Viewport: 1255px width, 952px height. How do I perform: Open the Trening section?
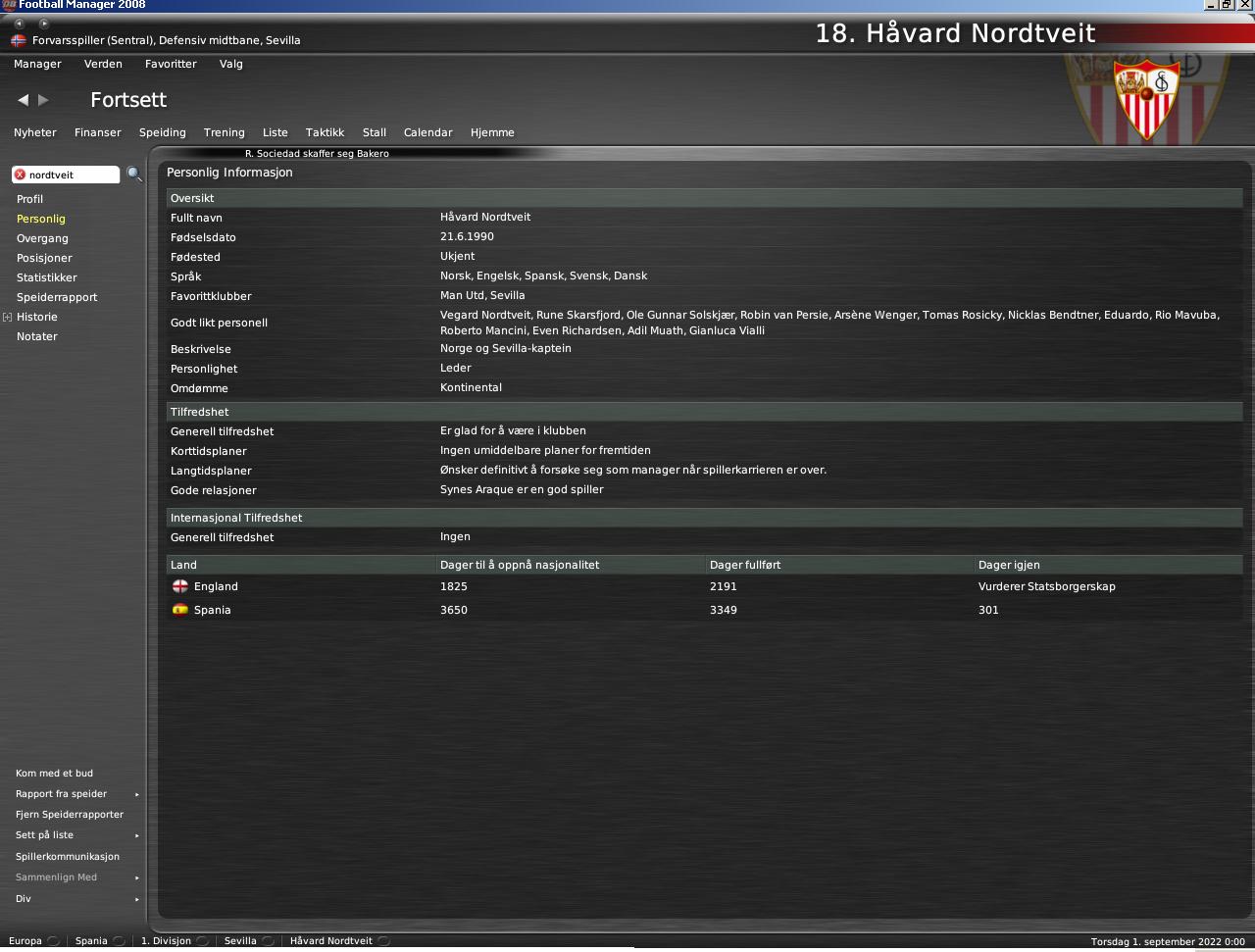coord(225,132)
